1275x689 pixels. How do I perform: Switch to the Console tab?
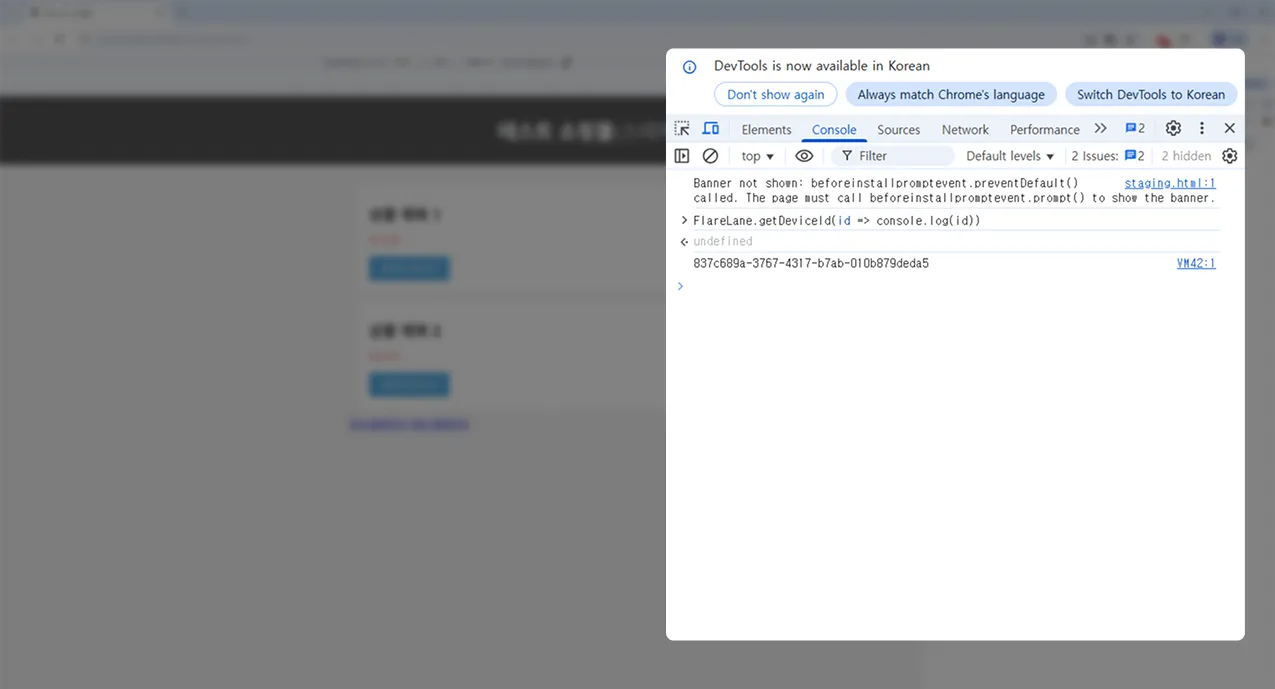[834, 130]
